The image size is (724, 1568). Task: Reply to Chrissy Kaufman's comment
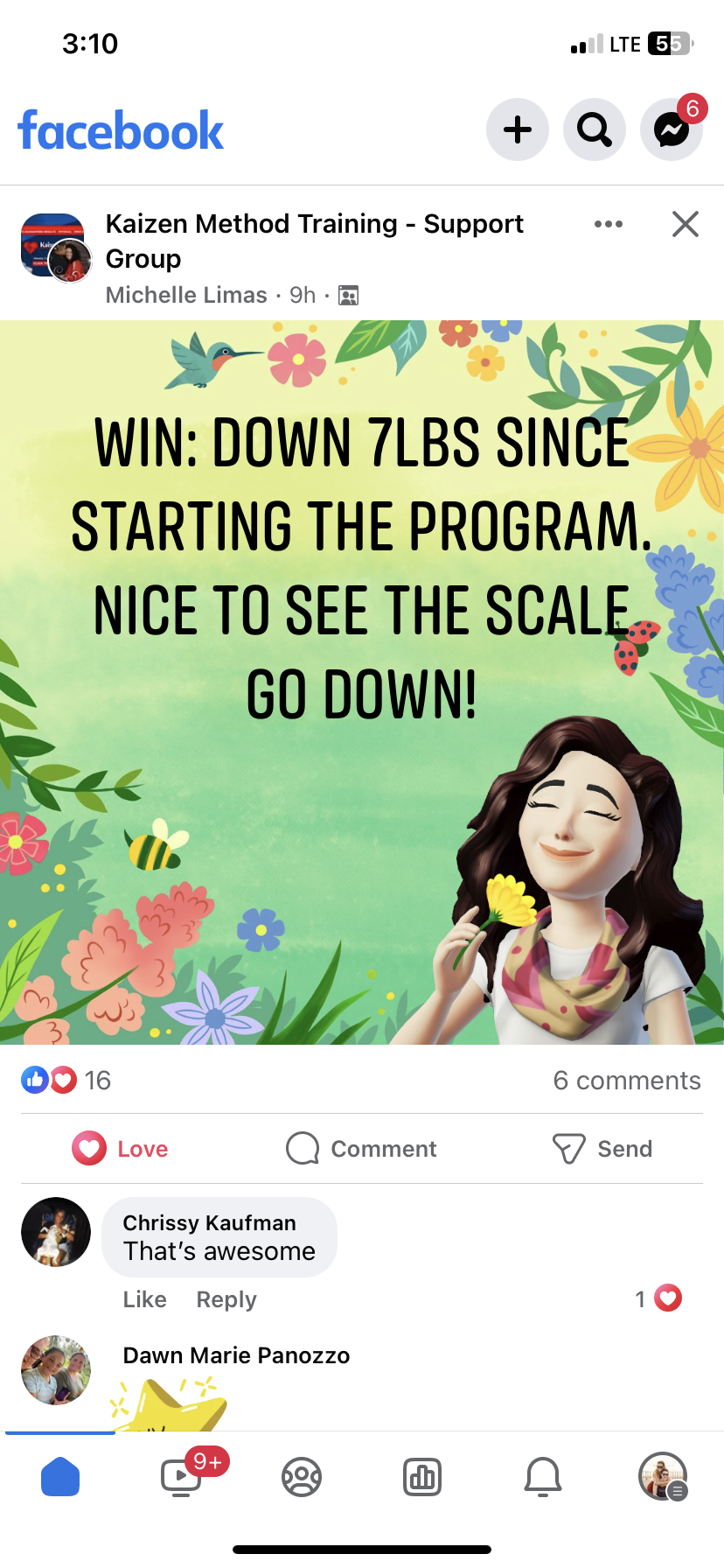226,1299
